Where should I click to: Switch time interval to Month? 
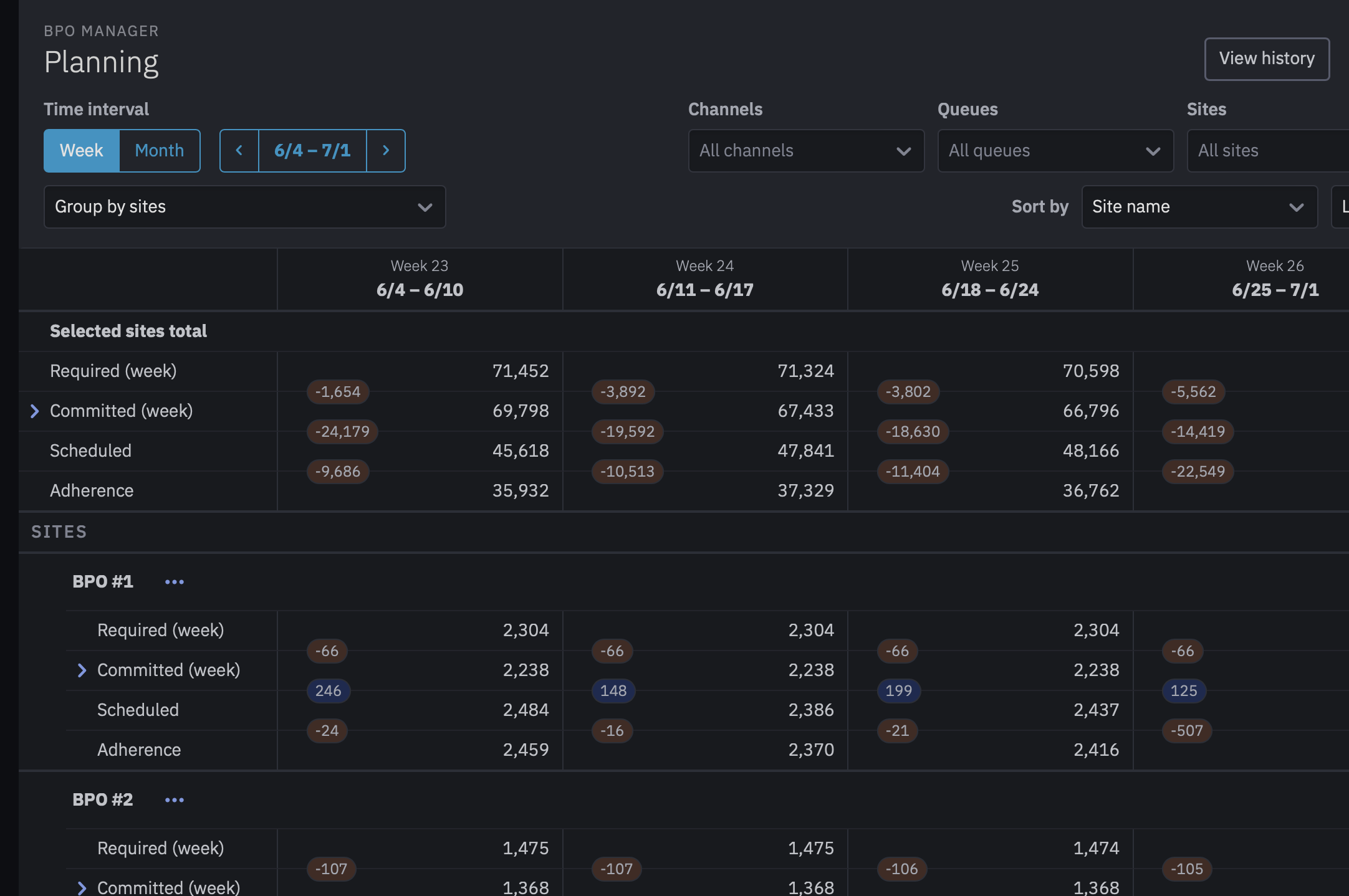click(160, 151)
